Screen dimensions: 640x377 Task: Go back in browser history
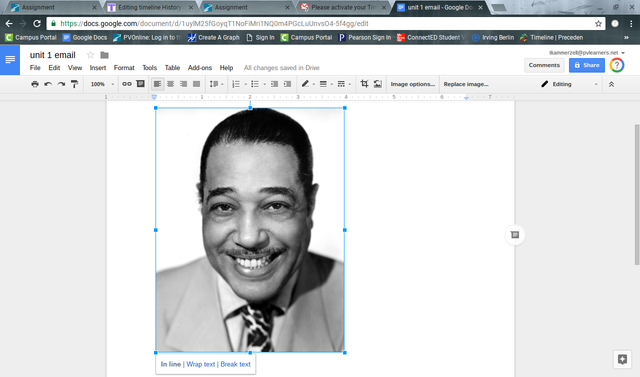point(9,24)
